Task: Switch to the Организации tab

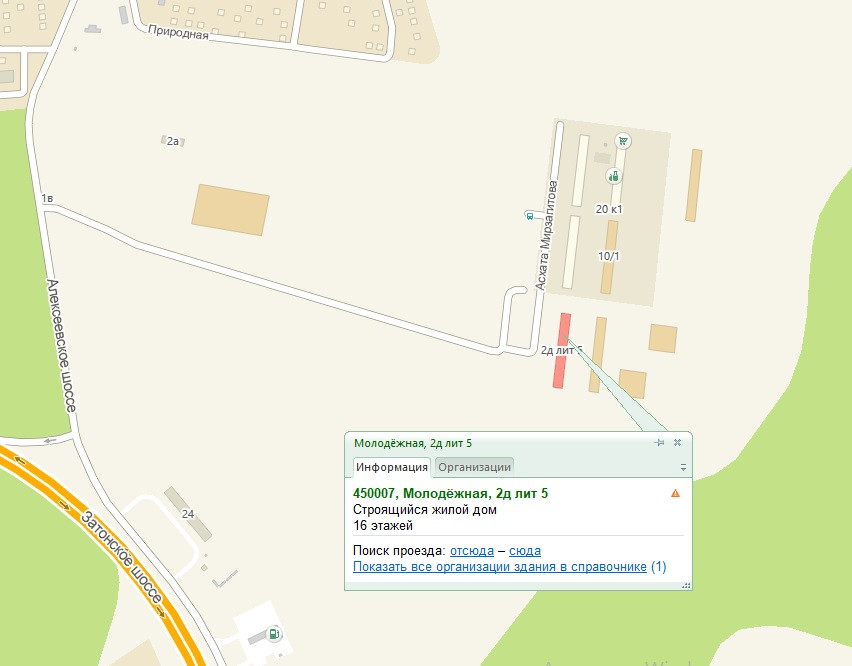Action: pos(474,467)
